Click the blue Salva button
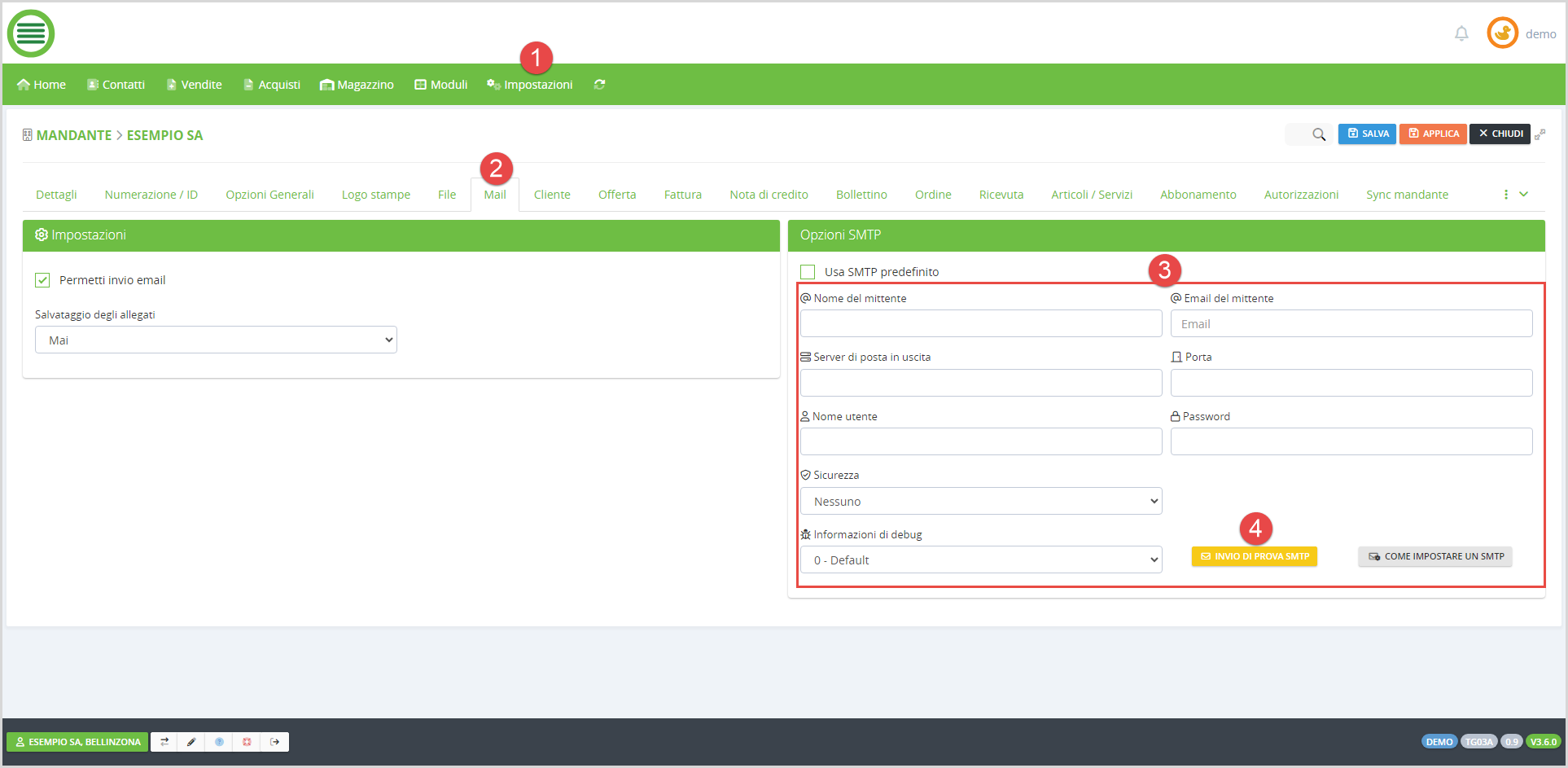 [x=1368, y=134]
